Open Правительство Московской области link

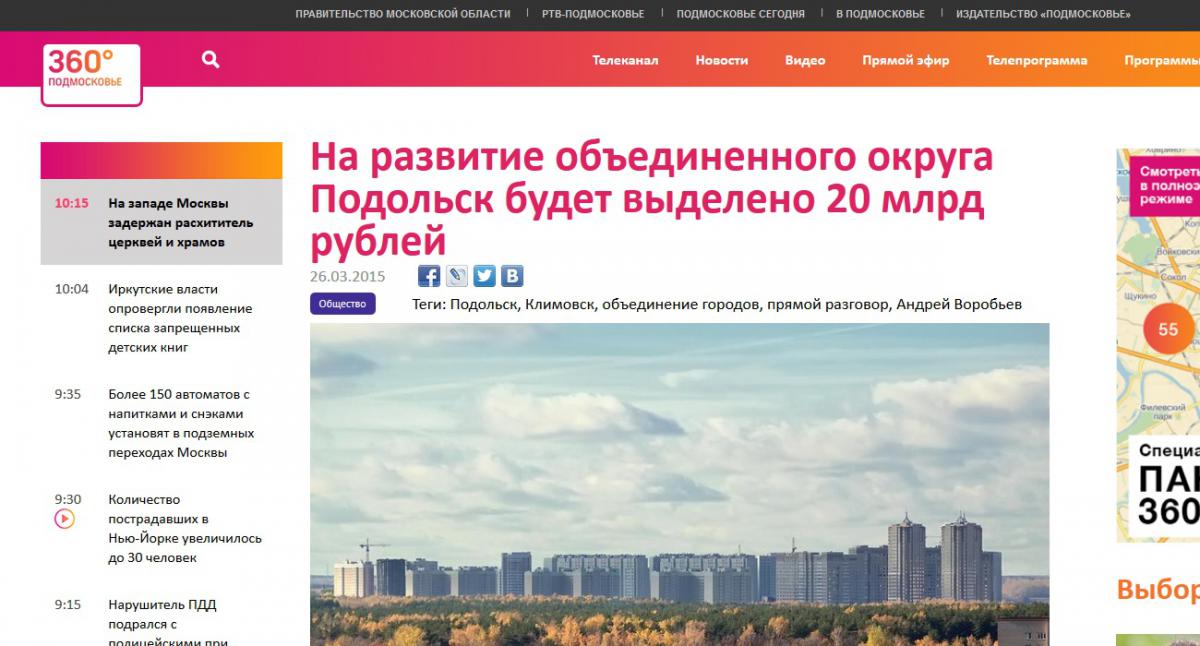403,14
